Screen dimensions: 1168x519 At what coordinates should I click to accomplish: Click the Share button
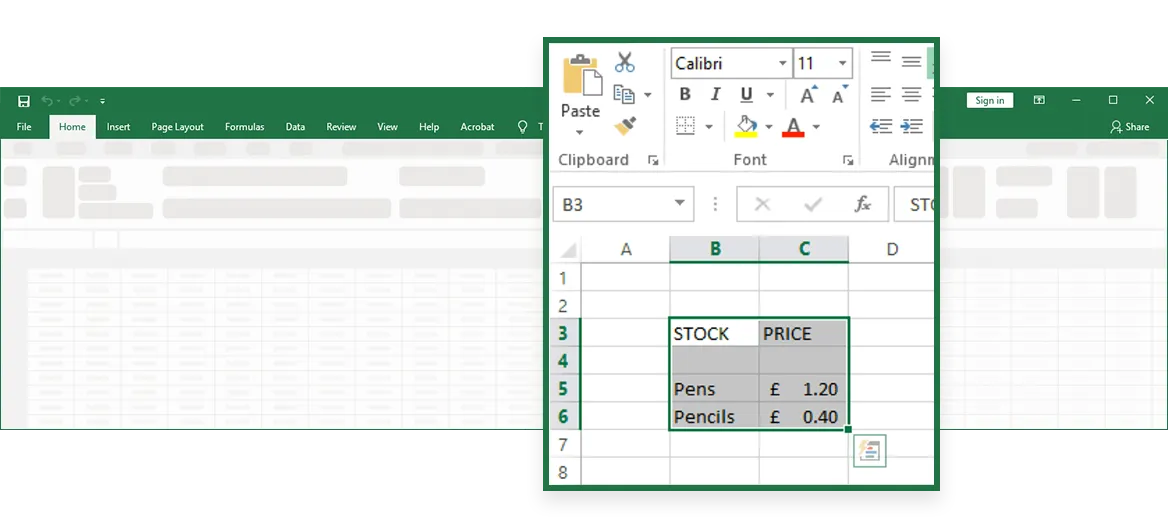[x=1130, y=127]
